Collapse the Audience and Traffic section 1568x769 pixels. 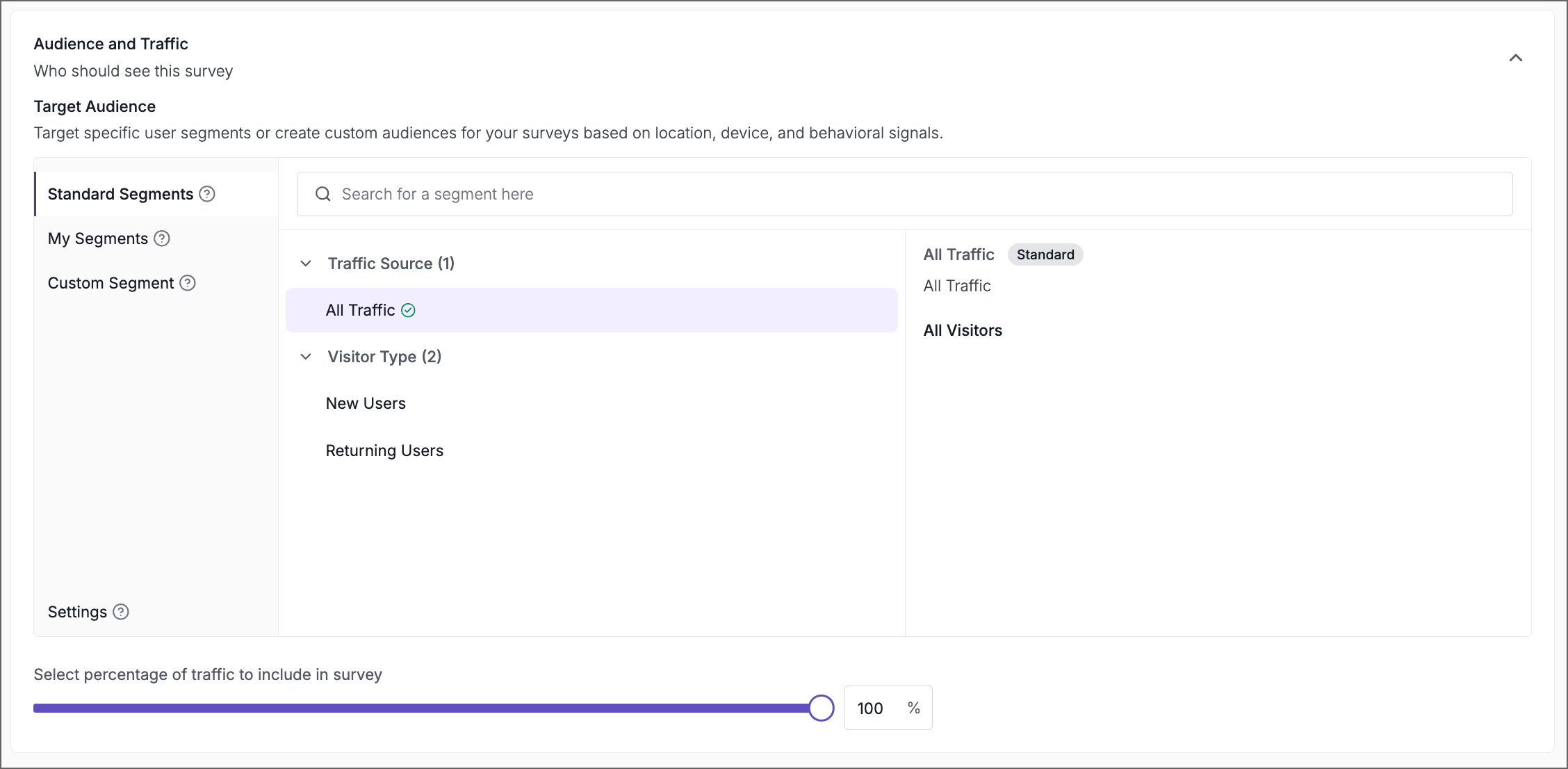1516,58
